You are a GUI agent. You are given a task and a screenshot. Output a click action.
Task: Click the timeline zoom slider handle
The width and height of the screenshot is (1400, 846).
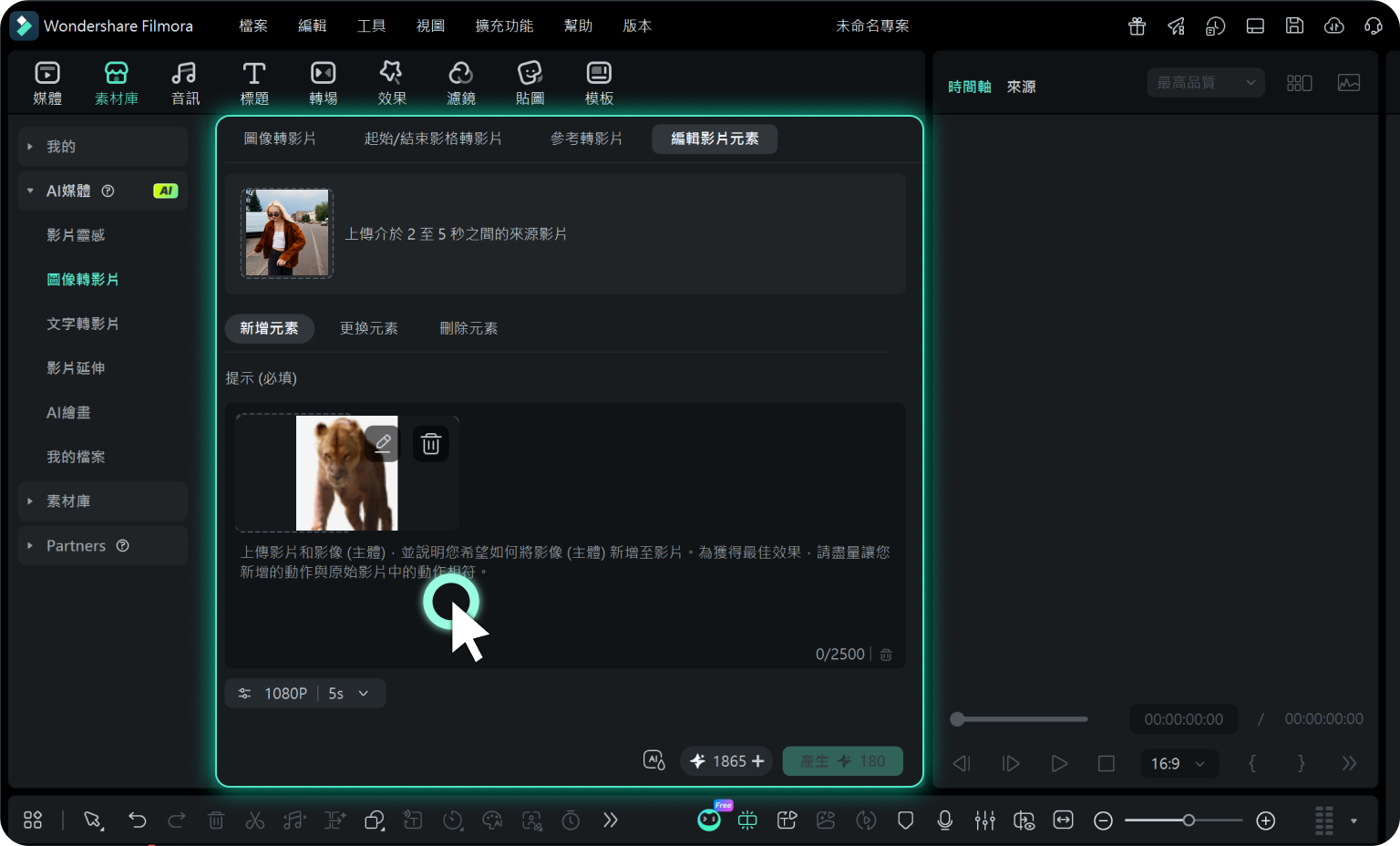(x=1189, y=820)
